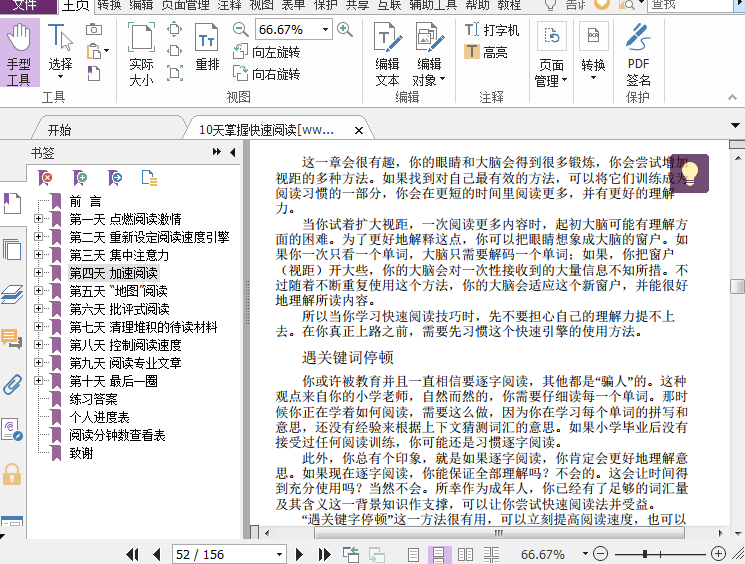745x564 pixels.
Task: Open the zoom percentage dropdown in ribbon
Action: coord(325,29)
